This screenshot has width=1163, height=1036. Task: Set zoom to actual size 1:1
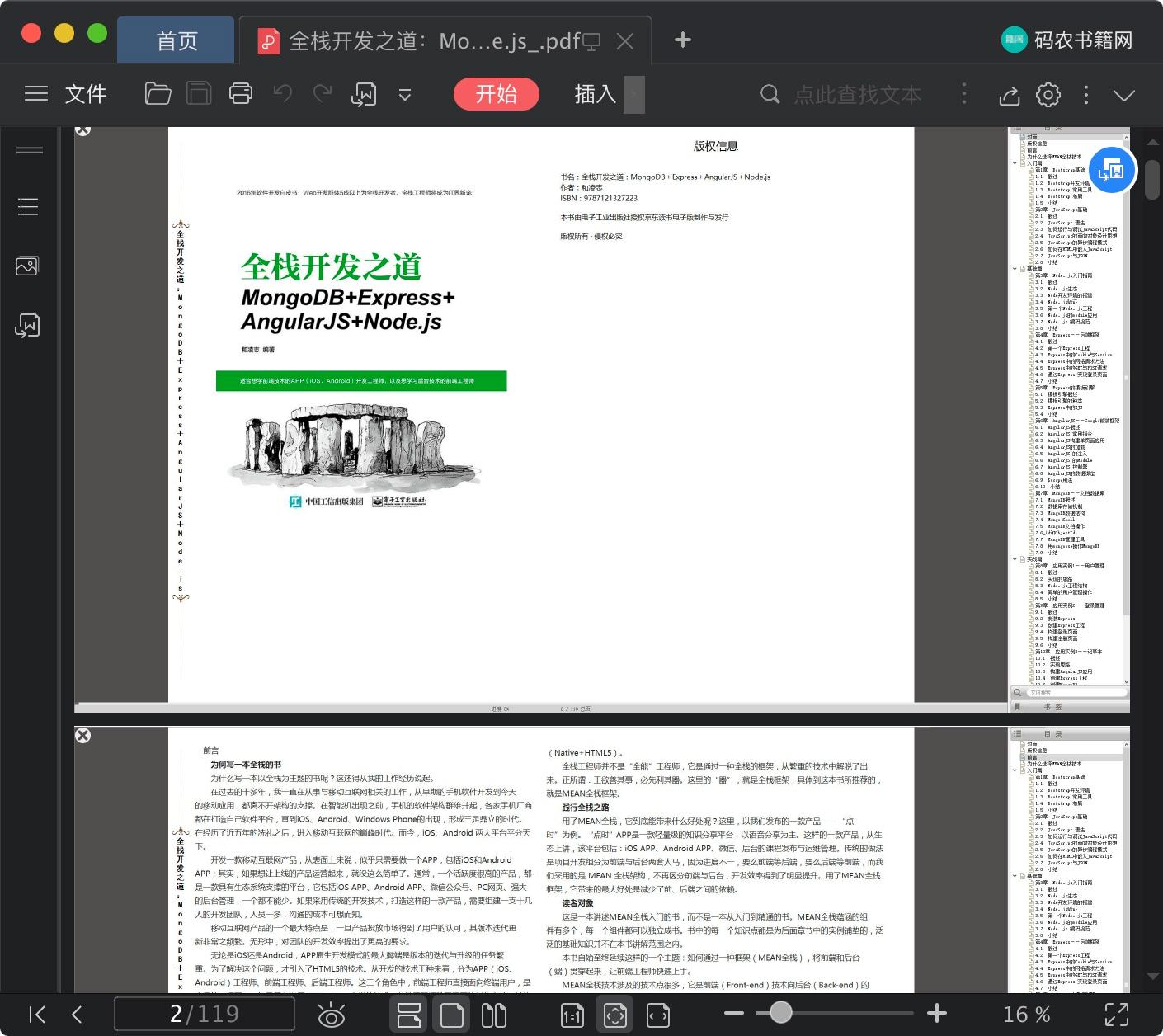tap(572, 1015)
